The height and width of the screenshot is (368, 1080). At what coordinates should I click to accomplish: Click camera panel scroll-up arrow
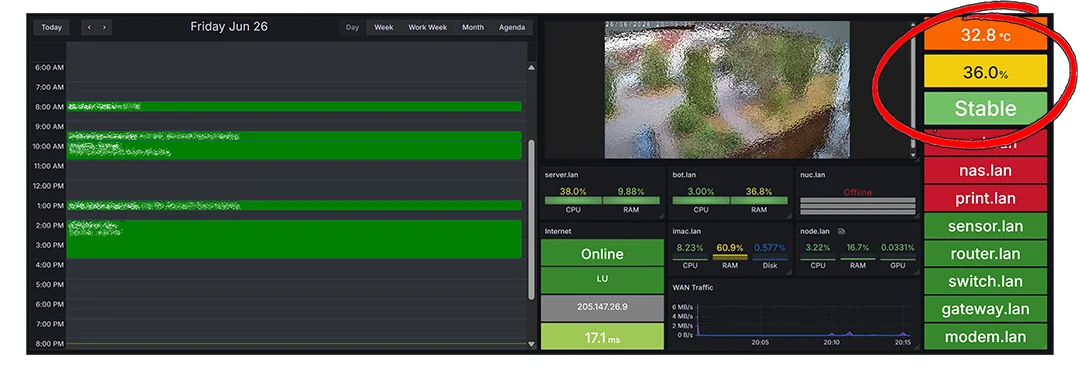(x=914, y=25)
